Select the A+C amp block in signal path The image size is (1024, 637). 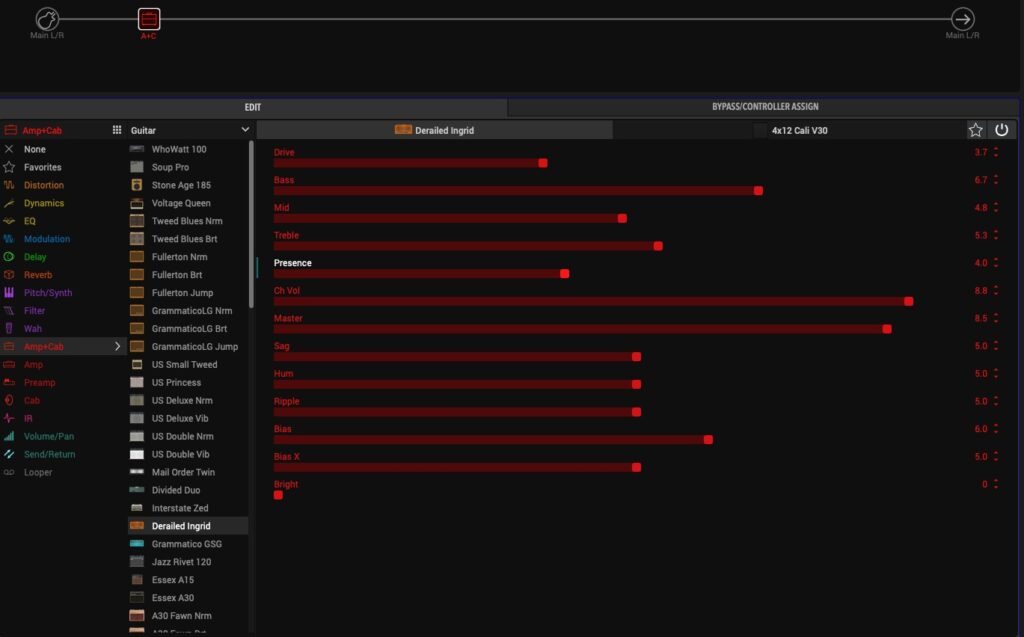(x=148, y=19)
